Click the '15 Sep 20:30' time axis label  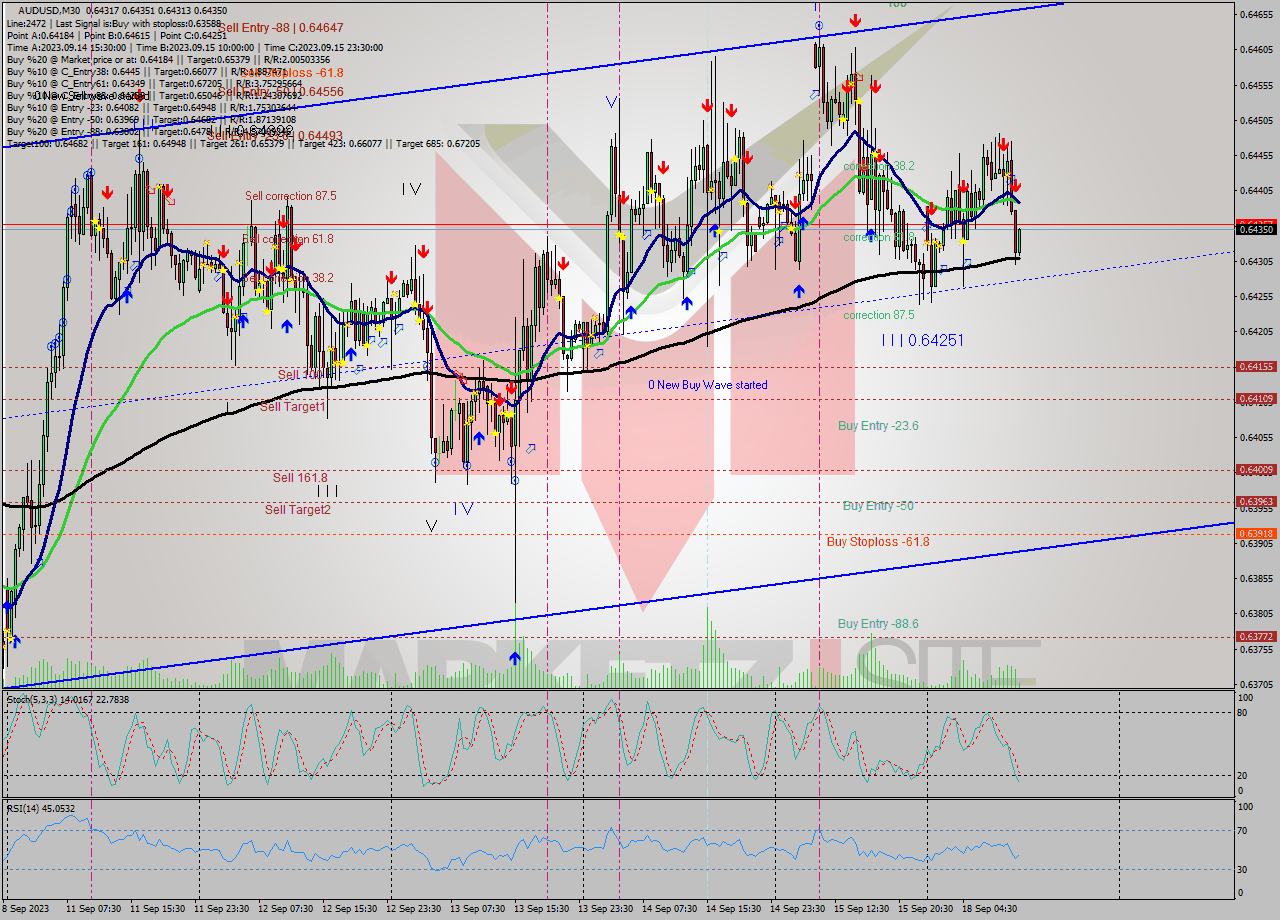(926, 909)
